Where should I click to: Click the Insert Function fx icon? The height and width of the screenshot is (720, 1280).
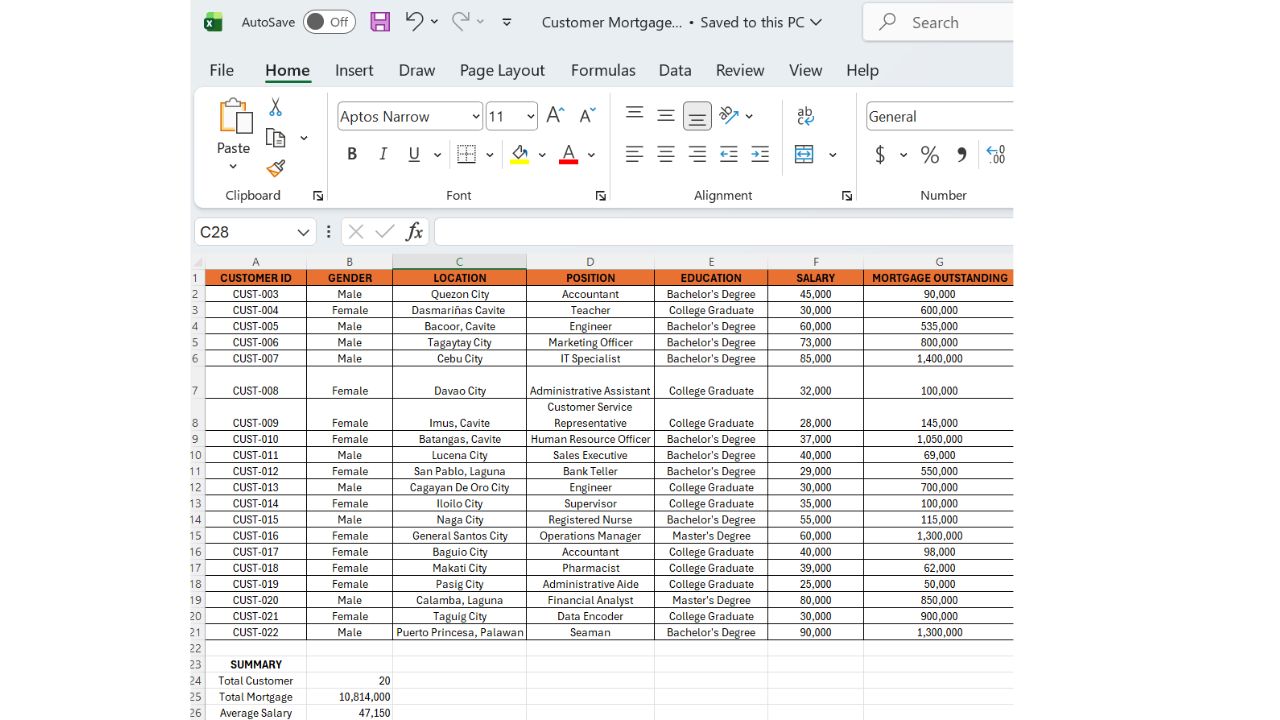pyautogui.click(x=414, y=232)
